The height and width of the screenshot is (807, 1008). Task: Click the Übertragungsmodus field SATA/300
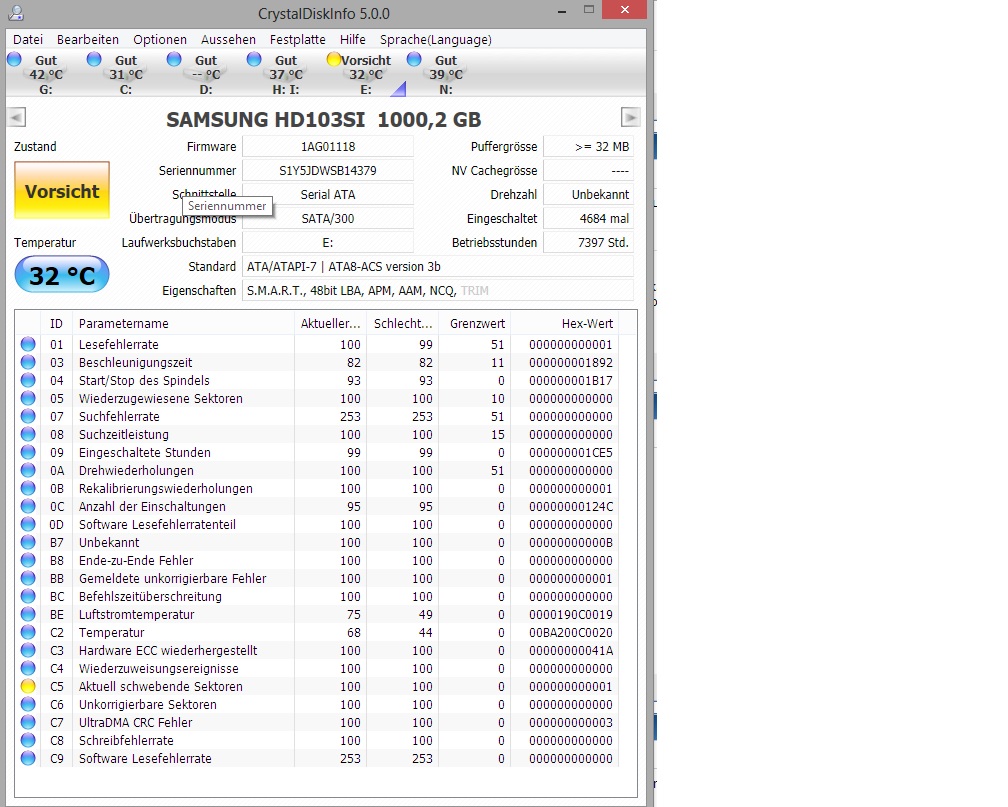pos(328,219)
